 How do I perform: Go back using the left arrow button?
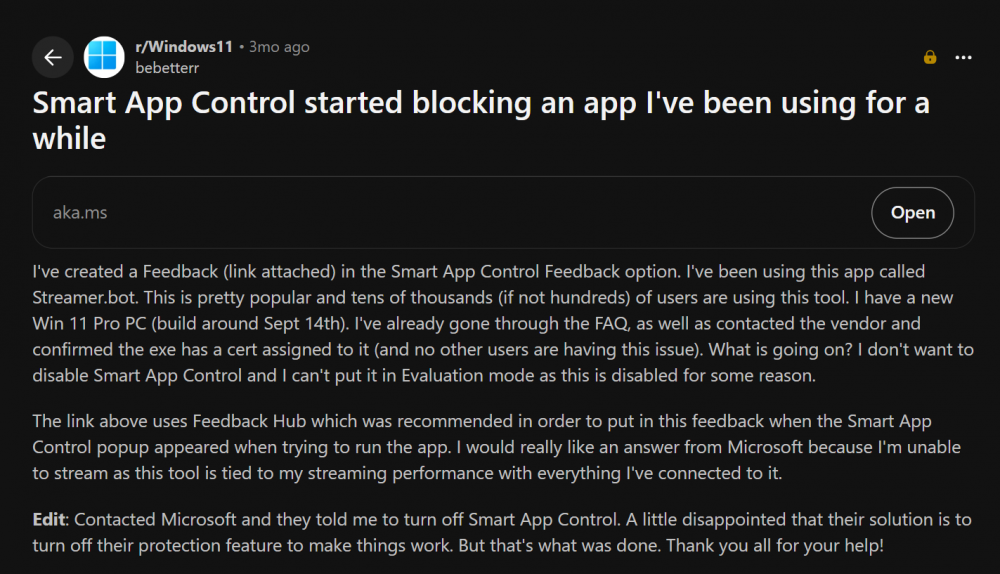point(53,57)
